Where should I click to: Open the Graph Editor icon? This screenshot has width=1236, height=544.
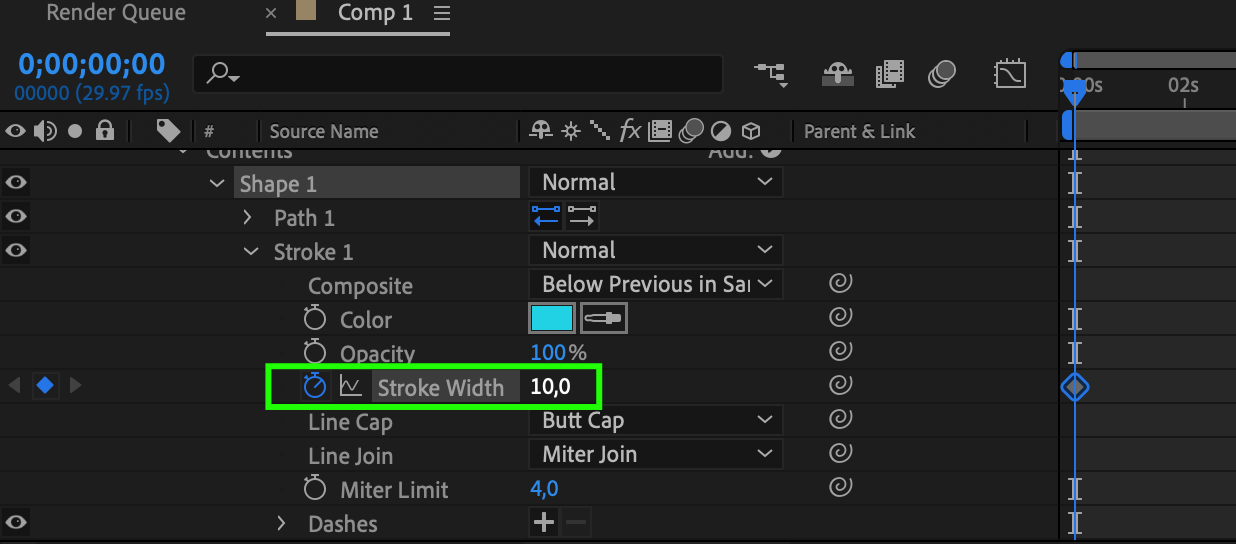click(1009, 74)
